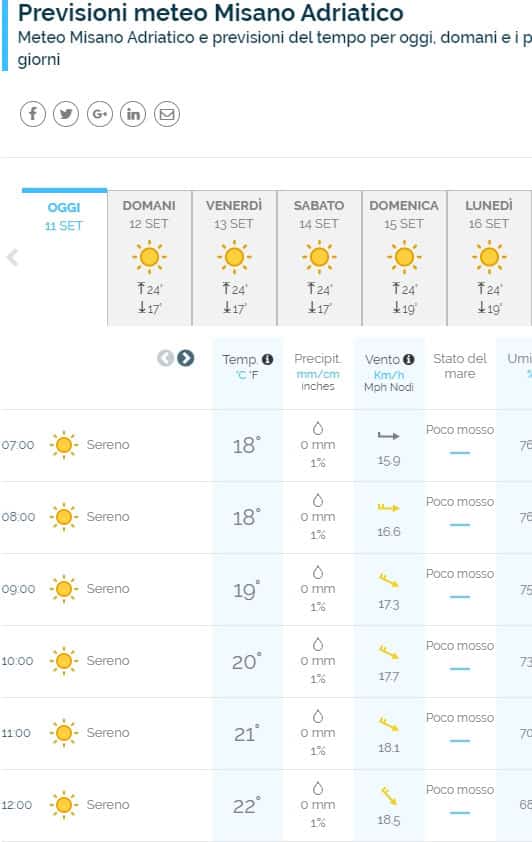Screen dimensions: 532x842
Task: Go to previous days with left chevron
Action: [x=12, y=258]
